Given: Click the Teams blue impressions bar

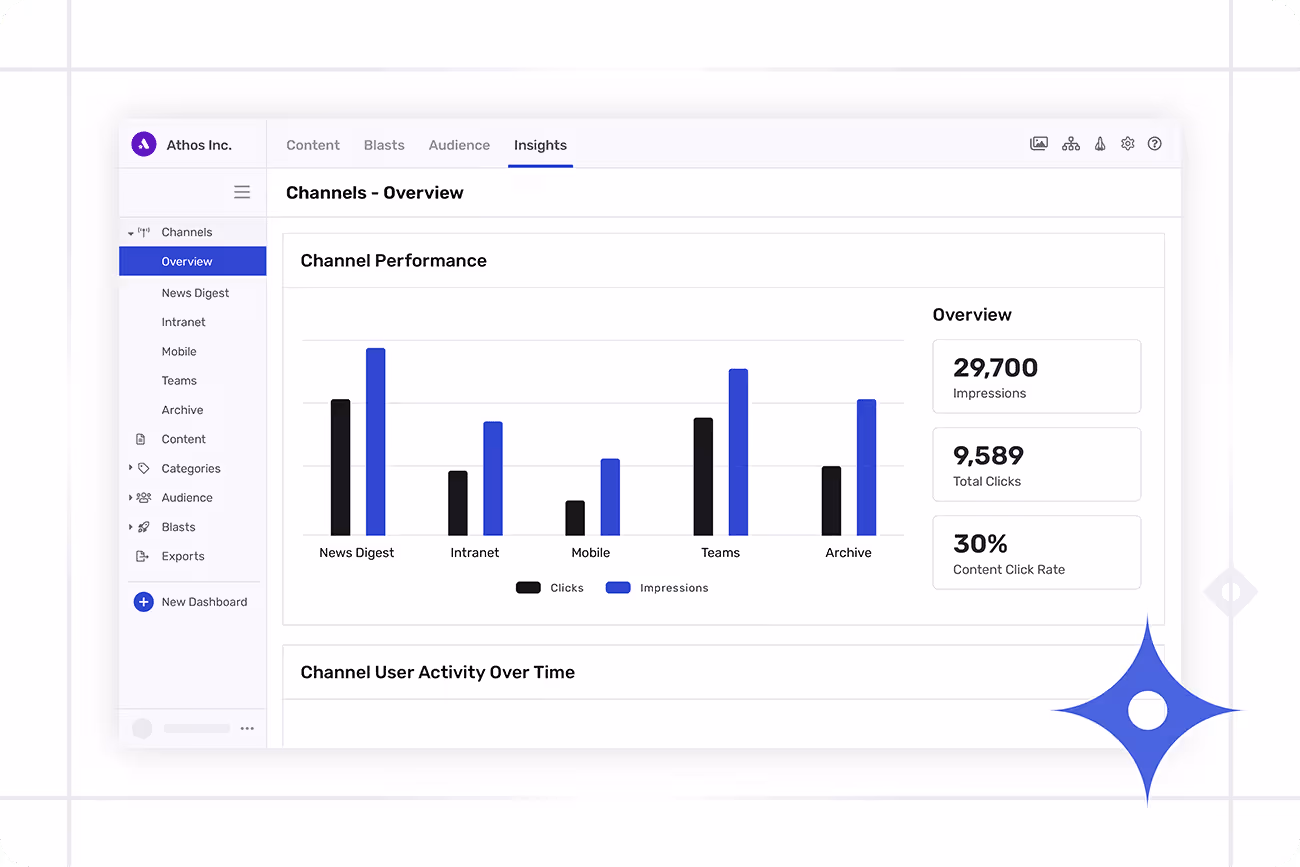Looking at the screenshot, I should (738, 452).
